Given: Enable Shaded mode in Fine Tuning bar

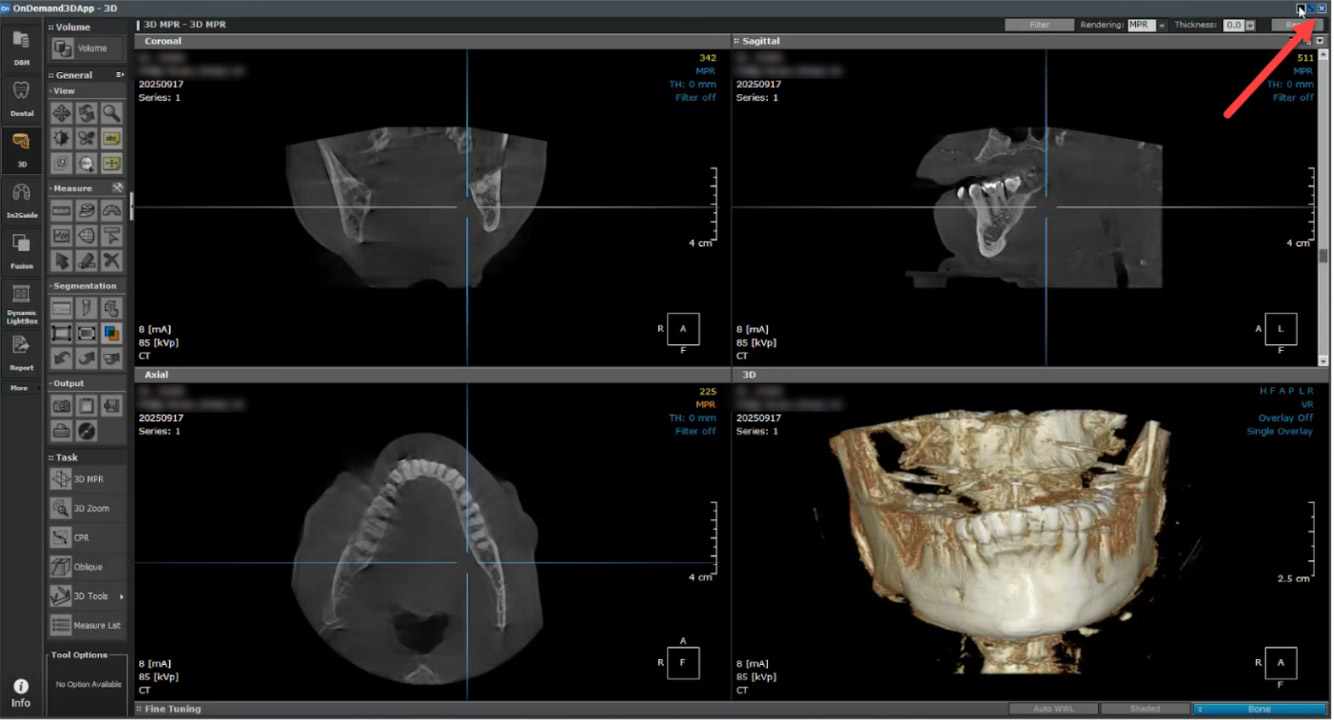Looking at the screenshot, I should pos(1145,709).
